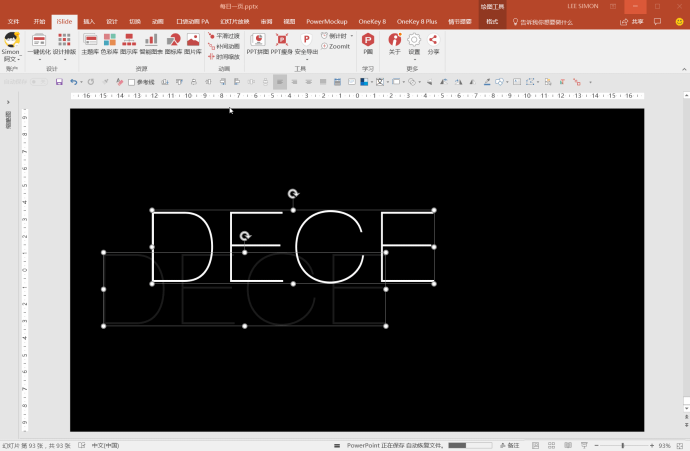Screen dimensions: 690x451
Task: Click the rotation handle above DECE text
Action: point(293,194)
